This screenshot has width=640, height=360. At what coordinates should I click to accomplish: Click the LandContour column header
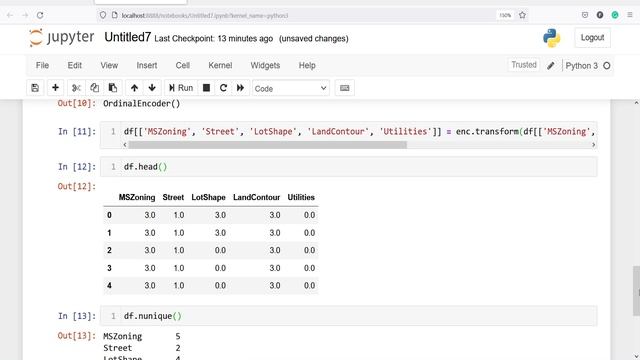[256, 198]
